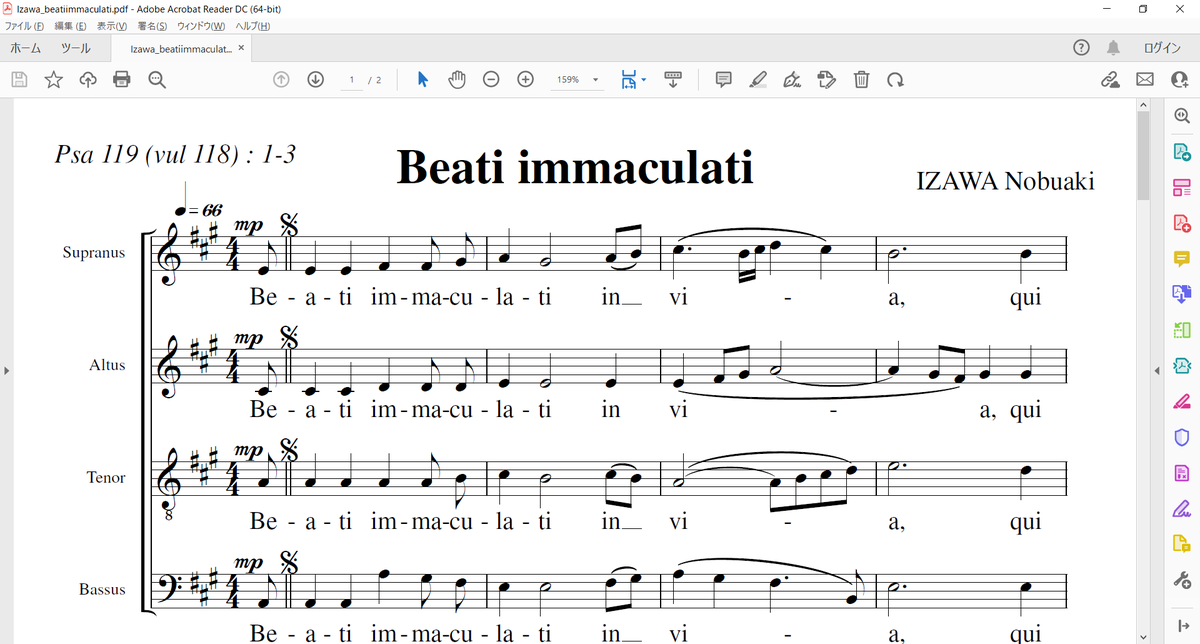Bookmark the file with the star icon

coord(53,80)
